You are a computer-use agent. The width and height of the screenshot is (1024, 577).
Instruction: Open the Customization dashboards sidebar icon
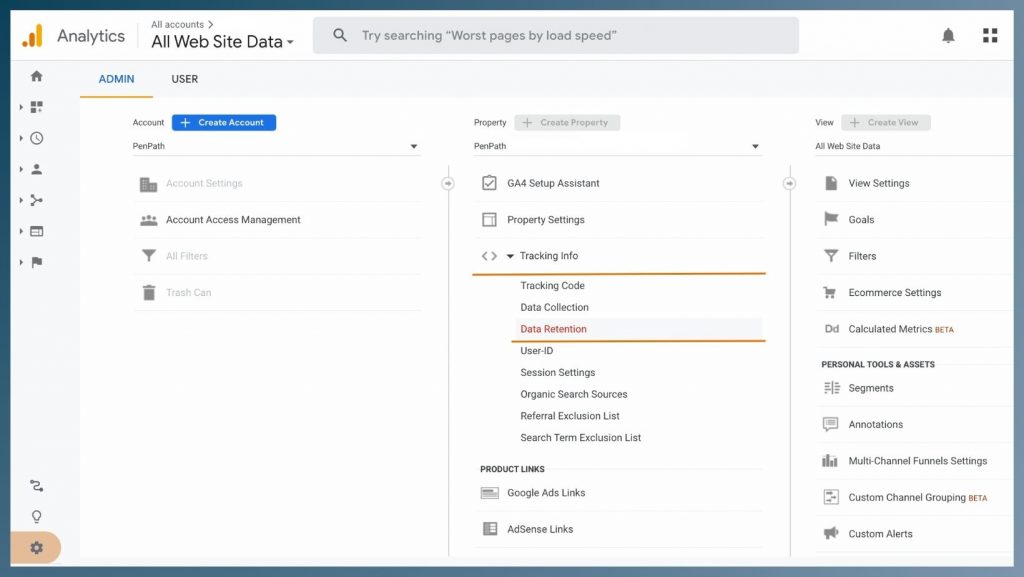click(x=37, y=106)
